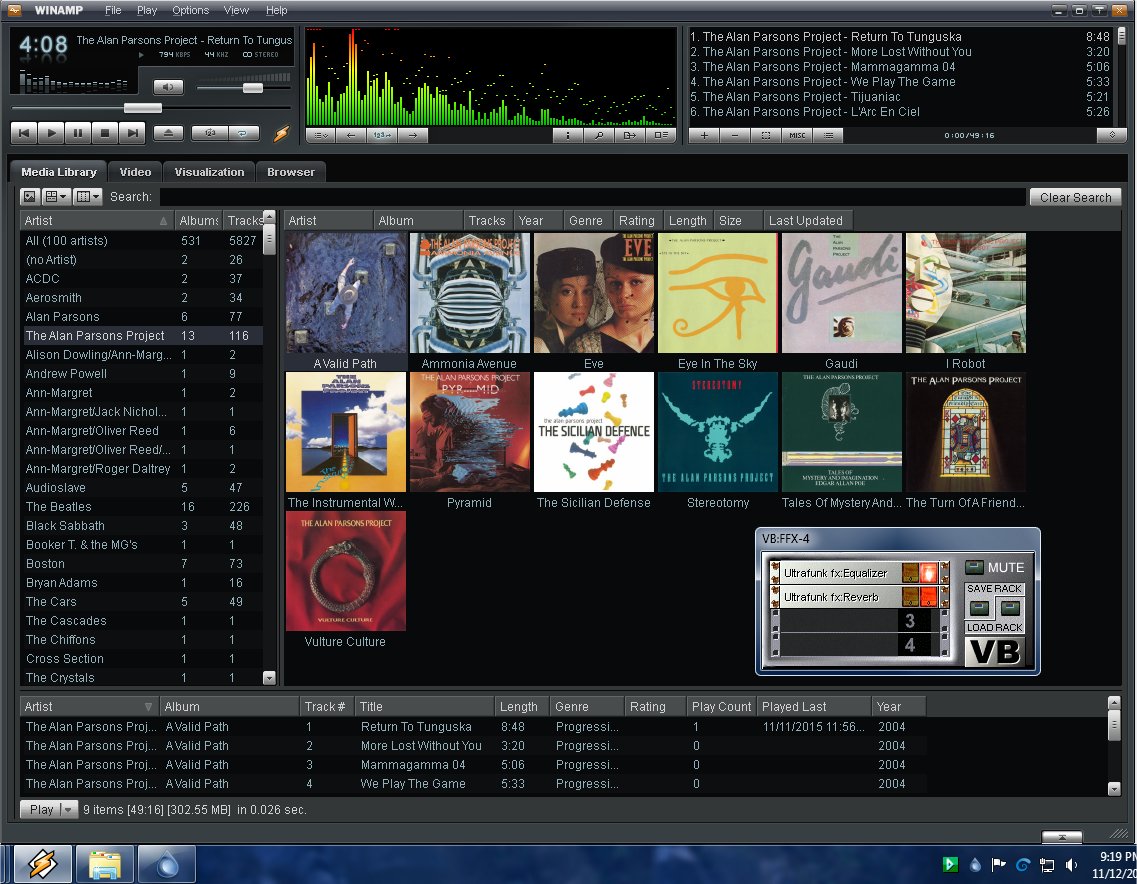Image resolution: width=1137 pixels, height=884 pixels.
Task: Open the Play menu
Action: 146,10
